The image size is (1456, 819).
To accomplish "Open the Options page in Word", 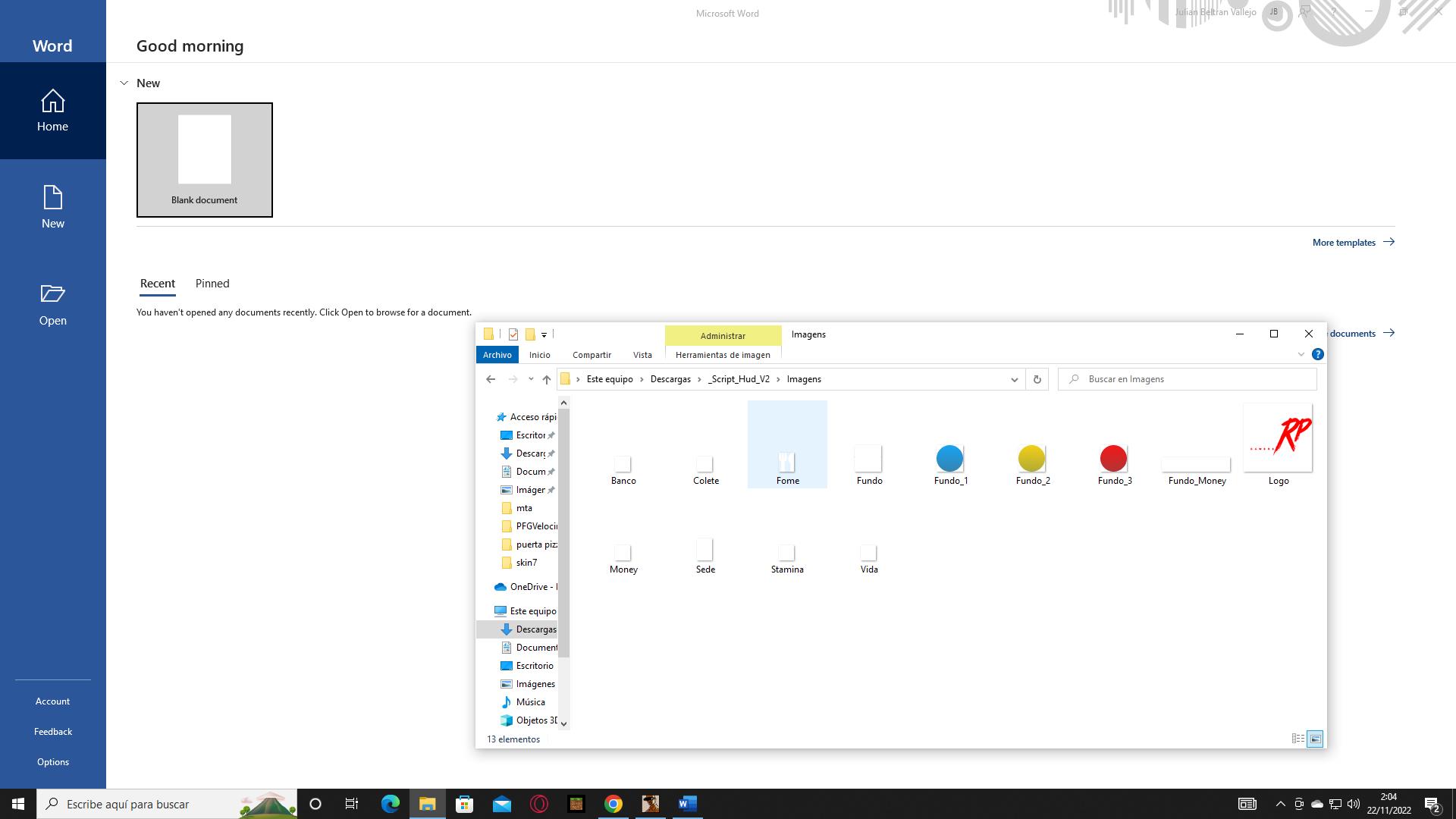I will point(52,762).
